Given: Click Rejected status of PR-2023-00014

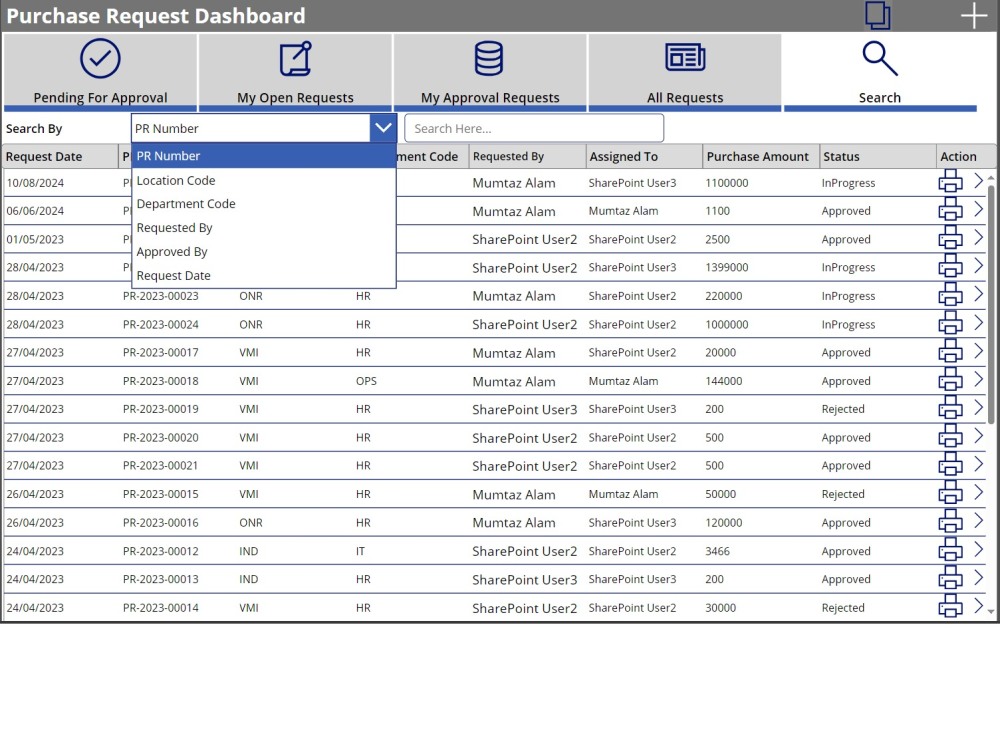Looking at the screenshot, I should (843, 608).
